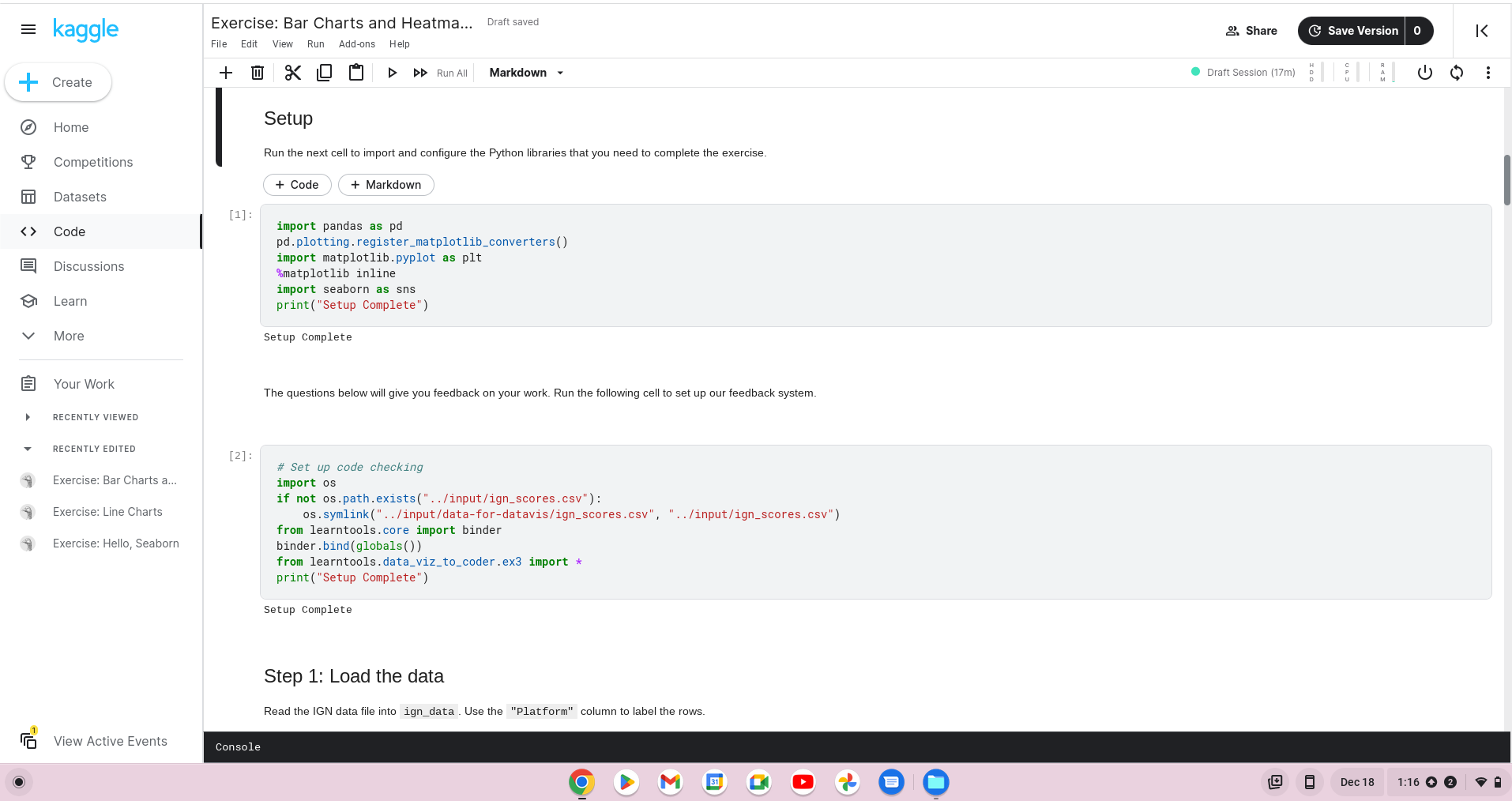Cut the cell with scissors icon

click(293, 73)
